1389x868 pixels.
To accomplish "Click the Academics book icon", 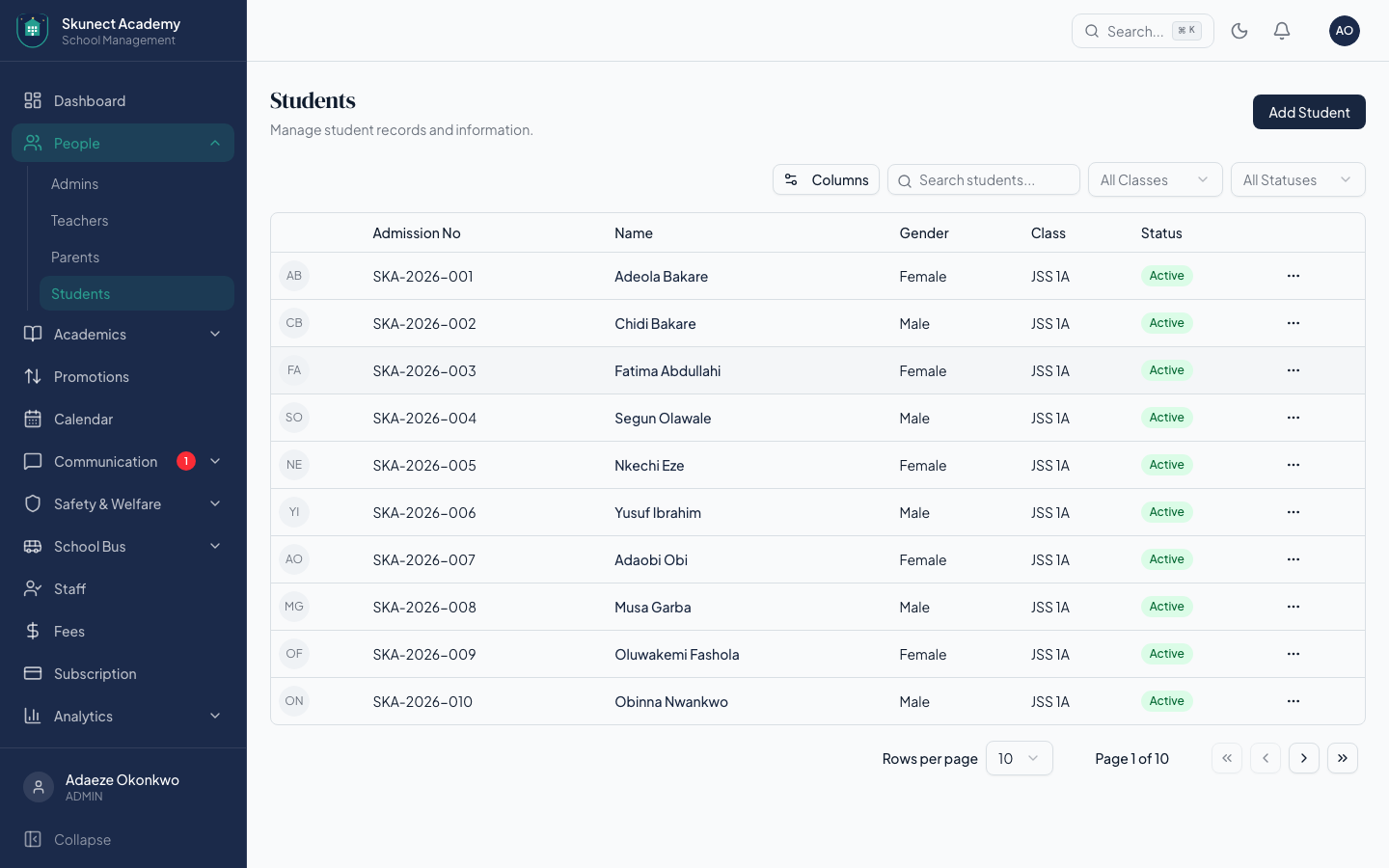I will click(x=33, y=334).
